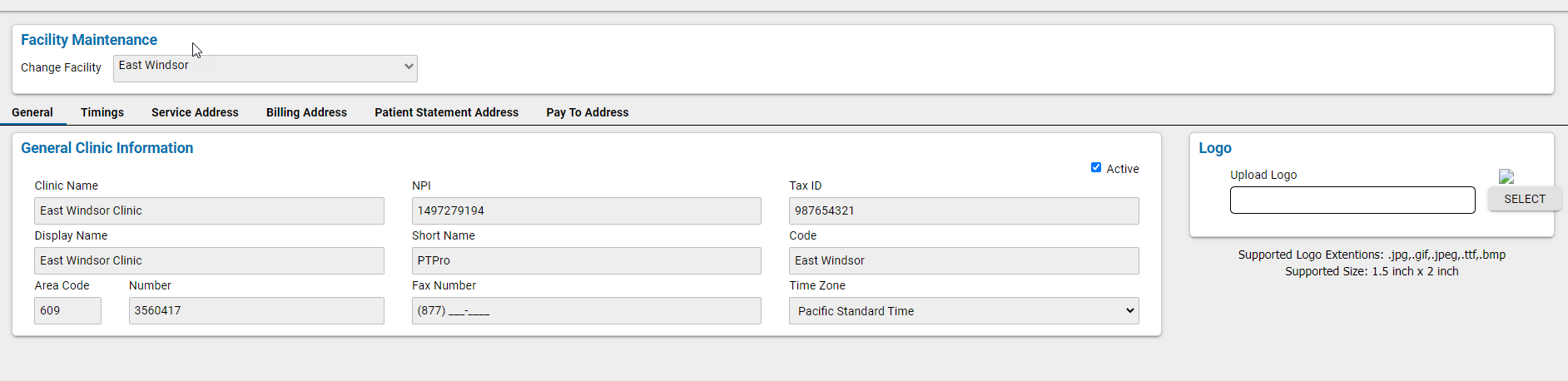Viewport: 1568px width, 381px height.
Task: Switch to the General tab
Action: pyautogui.click(x=32, y=112)
